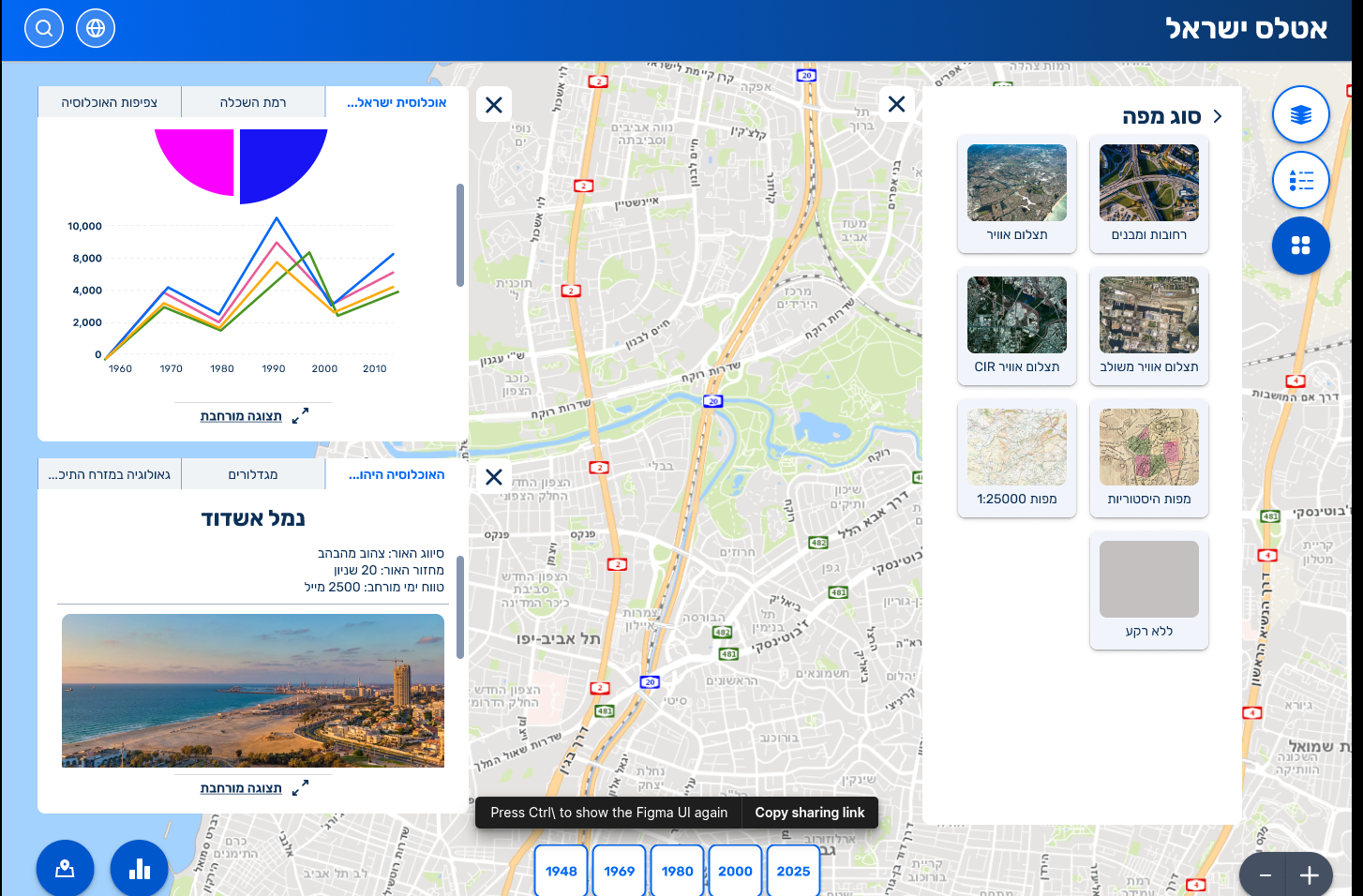This screenshot has height=896, width=1363.
Task: Click the search magnifier icon
Action: tap(44, 28)
